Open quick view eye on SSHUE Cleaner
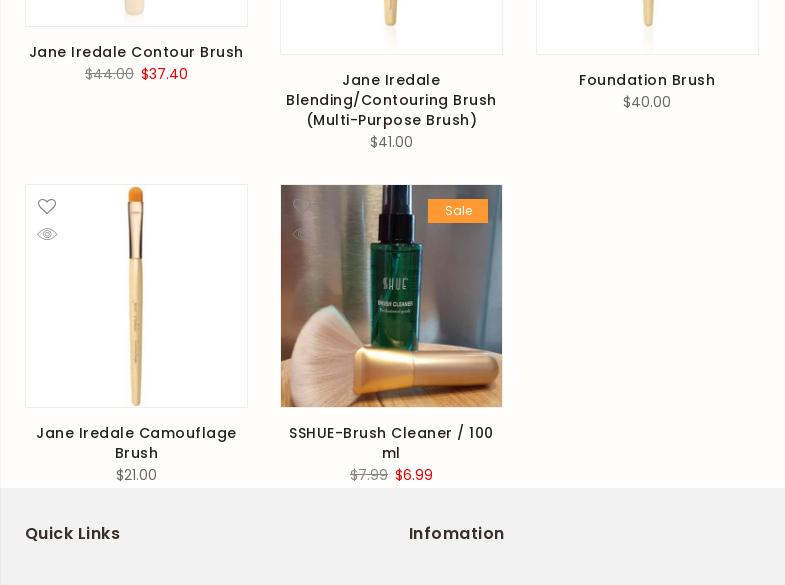The image size is (785, 585). 301,235
